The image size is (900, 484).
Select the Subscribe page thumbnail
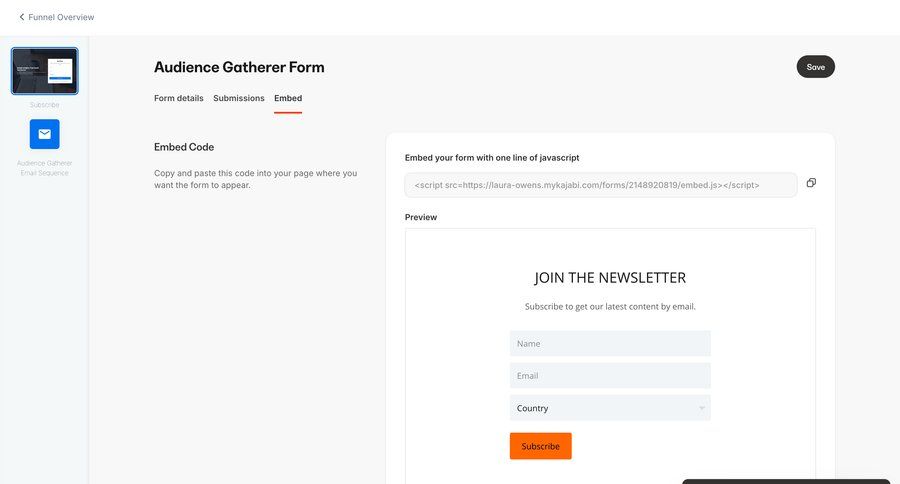tap(44, 71)
